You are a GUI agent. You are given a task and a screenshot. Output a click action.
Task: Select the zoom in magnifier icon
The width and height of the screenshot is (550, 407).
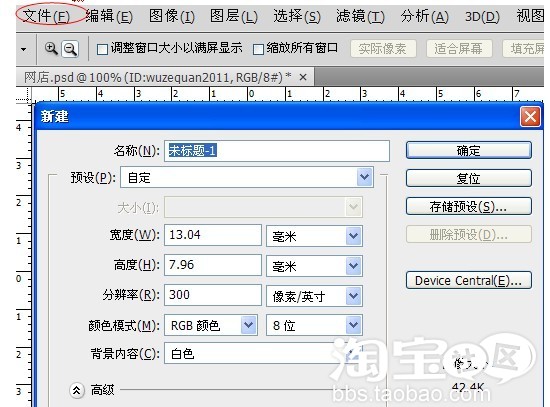coord(51,48)
